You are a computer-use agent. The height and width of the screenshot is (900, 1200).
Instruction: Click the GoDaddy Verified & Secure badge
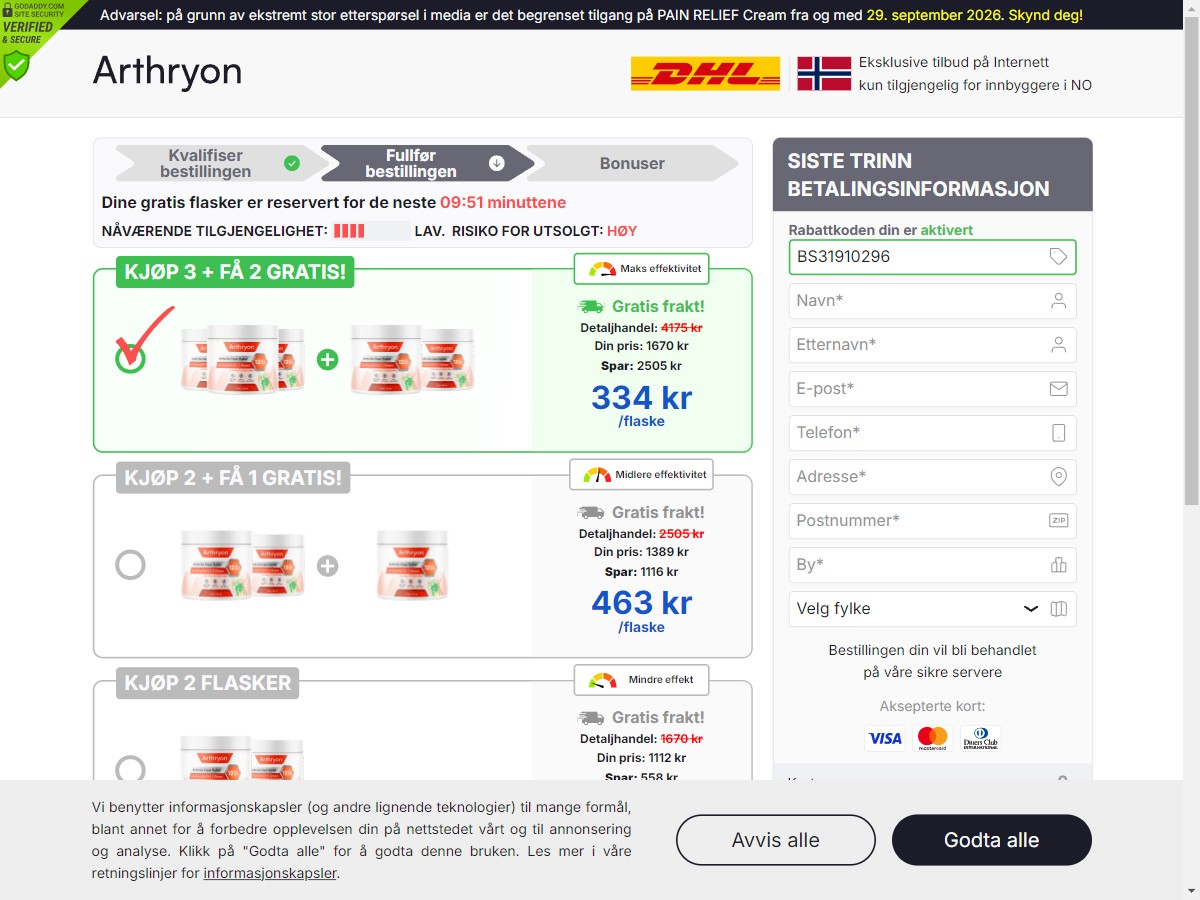coord(28,38)
